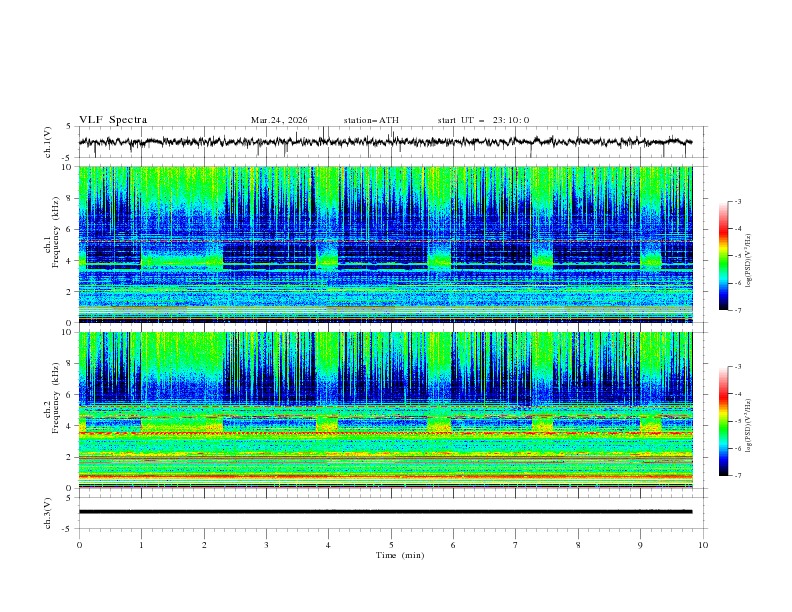Click the ch.1 colorbar 'log(PSD)(V²/Hz)' label
Screen dimensions: 792x612
[x=749, y=261]
